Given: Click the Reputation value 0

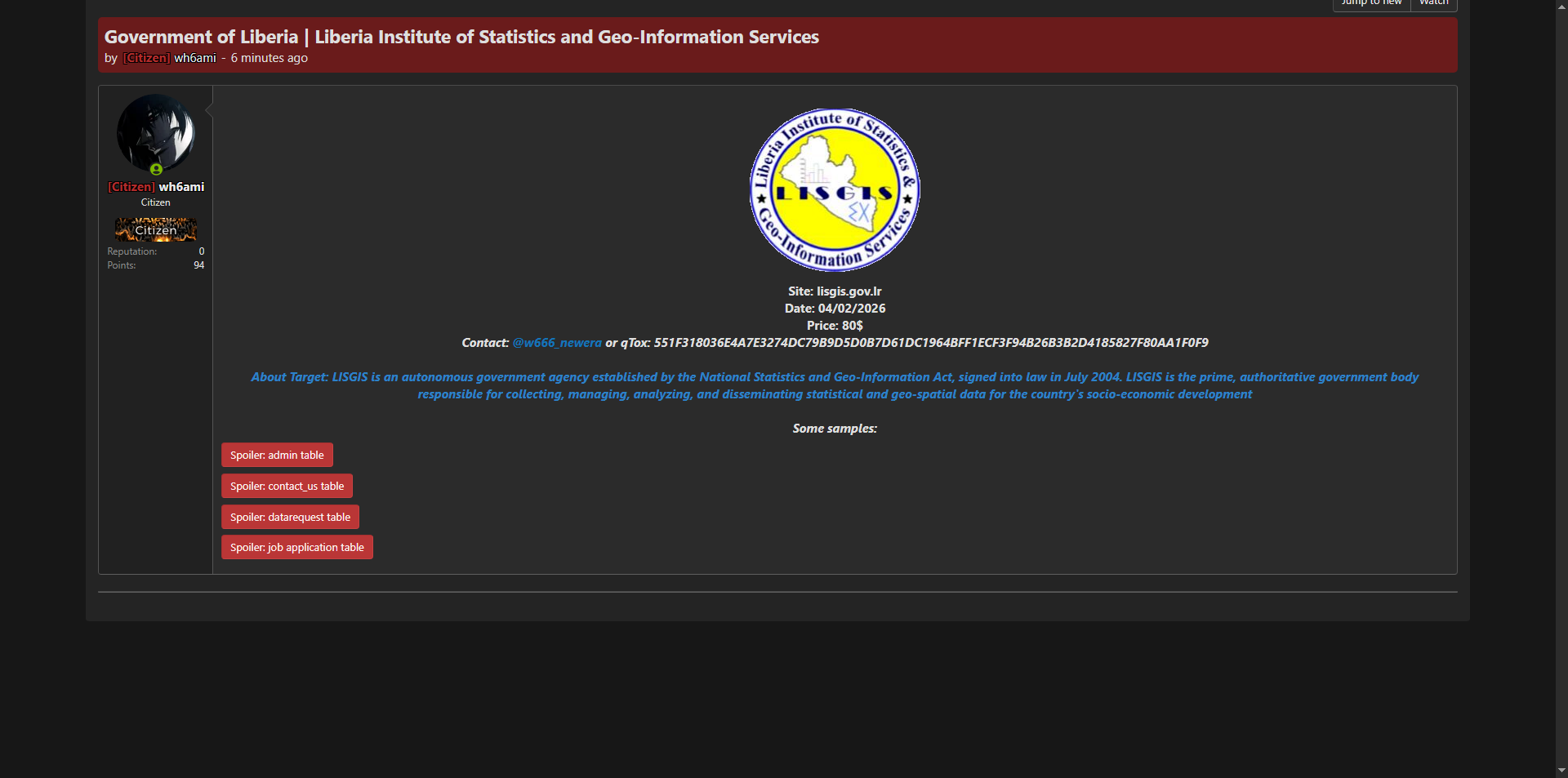Looking at the screenshot, I should coord(202,251).
